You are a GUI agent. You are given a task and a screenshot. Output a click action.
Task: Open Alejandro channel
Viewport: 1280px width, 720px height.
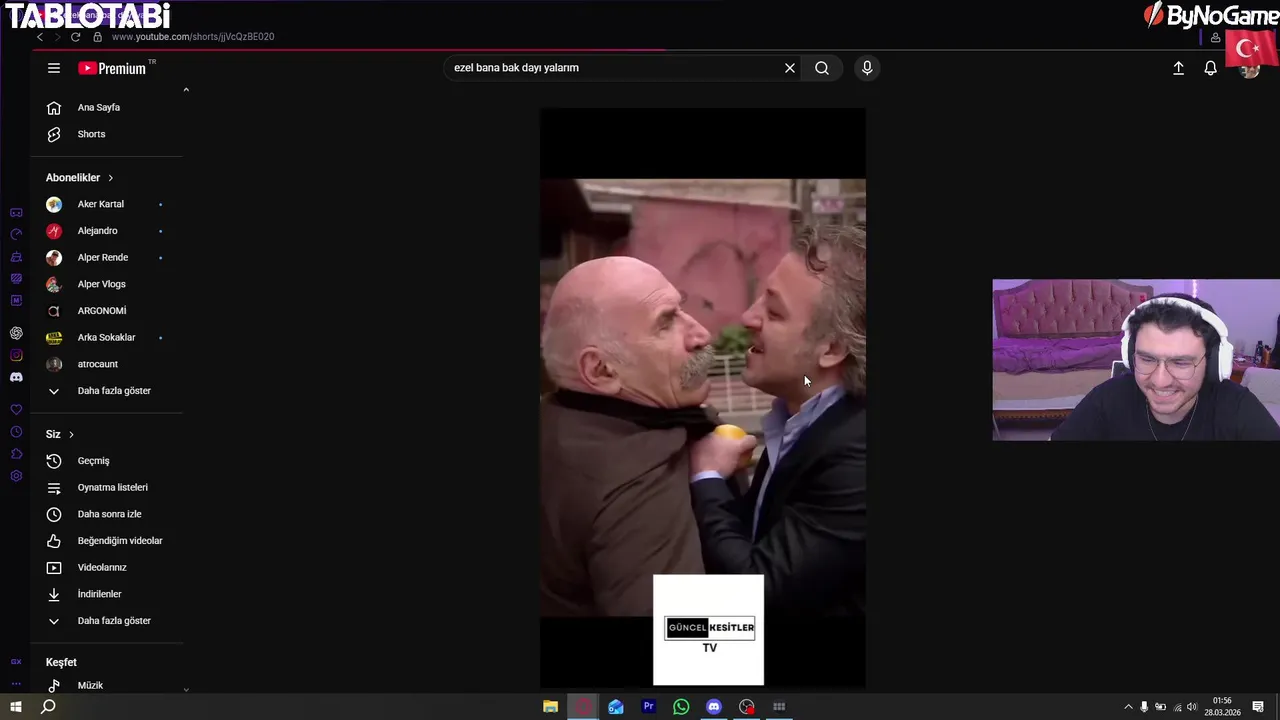(106, 231)
